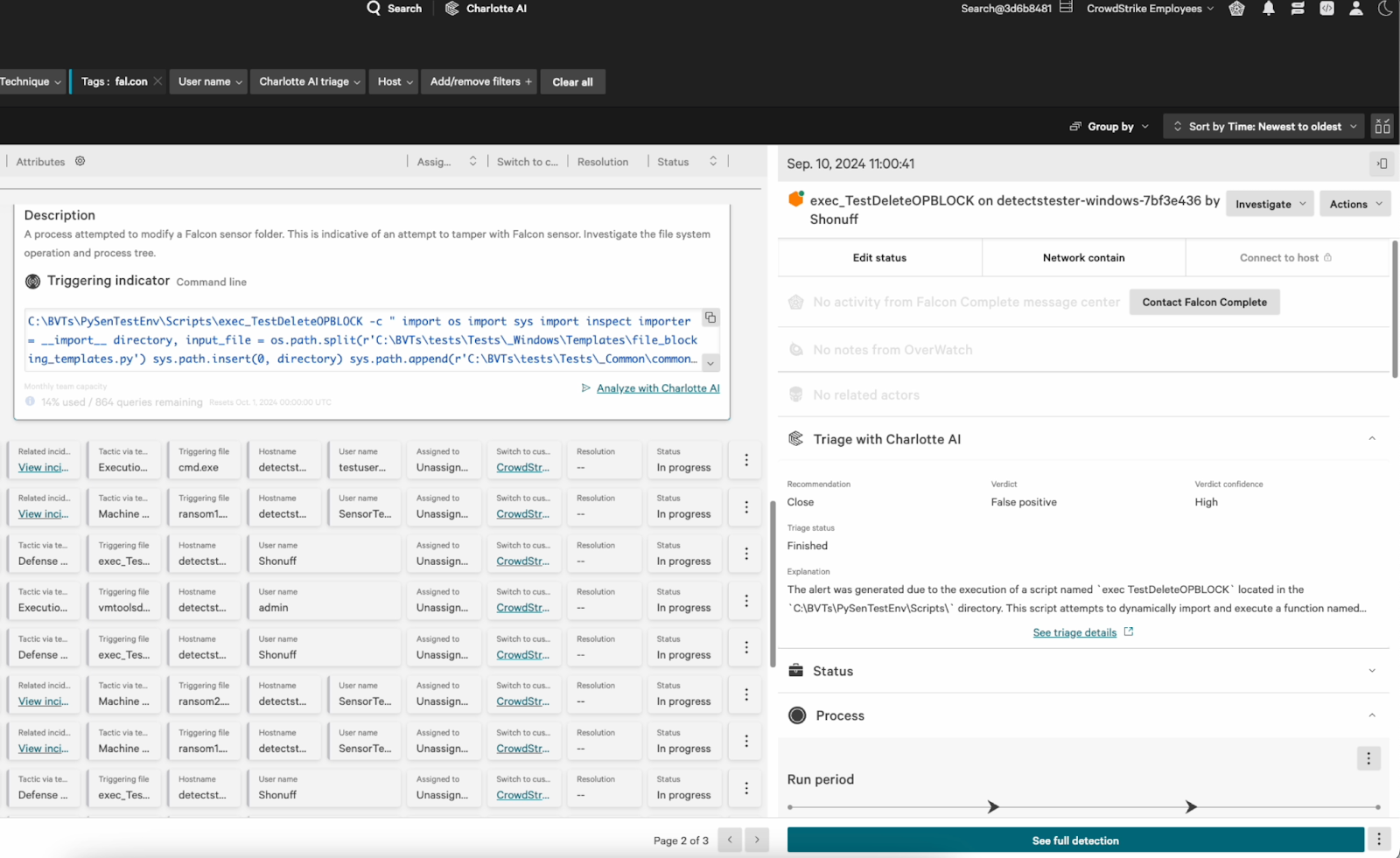Image resolution: width=1400 pixels, height=858 pixels.
Task: Go to next page of detections
Action: click(x=757, y=840)
